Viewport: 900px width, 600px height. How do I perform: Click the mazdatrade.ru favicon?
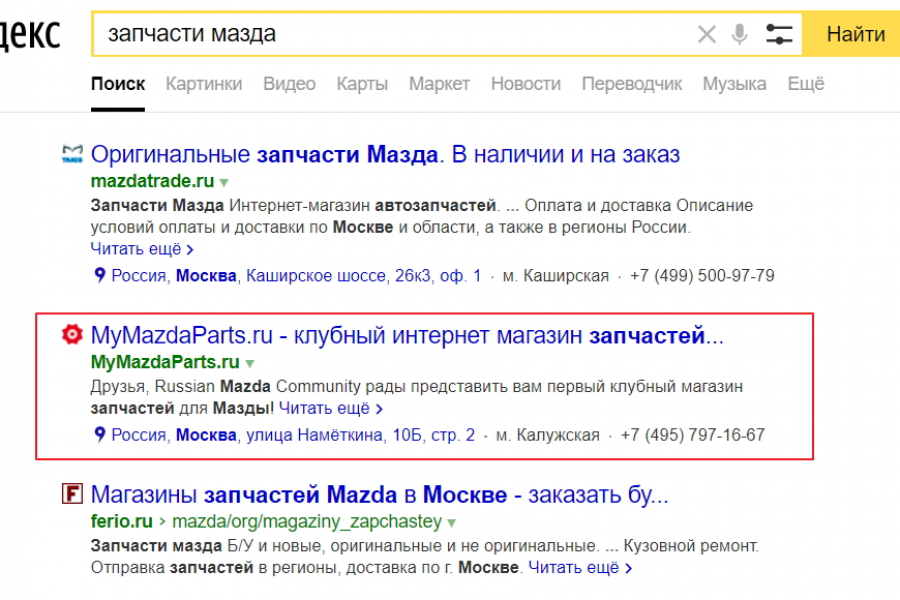tap(72, 154)
